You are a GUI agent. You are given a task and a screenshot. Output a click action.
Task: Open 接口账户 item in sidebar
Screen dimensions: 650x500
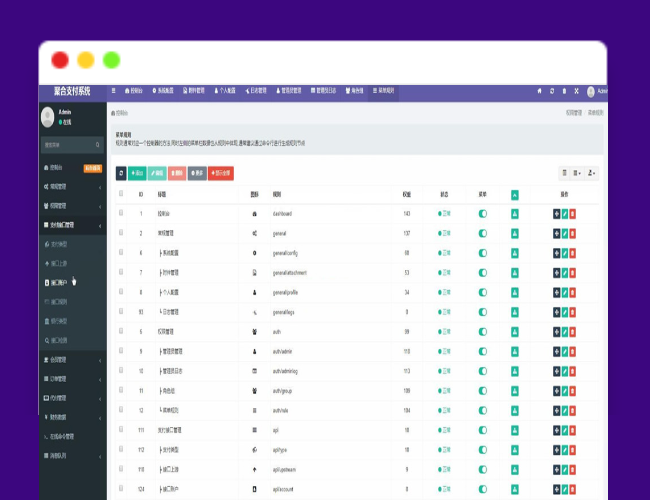58,283
